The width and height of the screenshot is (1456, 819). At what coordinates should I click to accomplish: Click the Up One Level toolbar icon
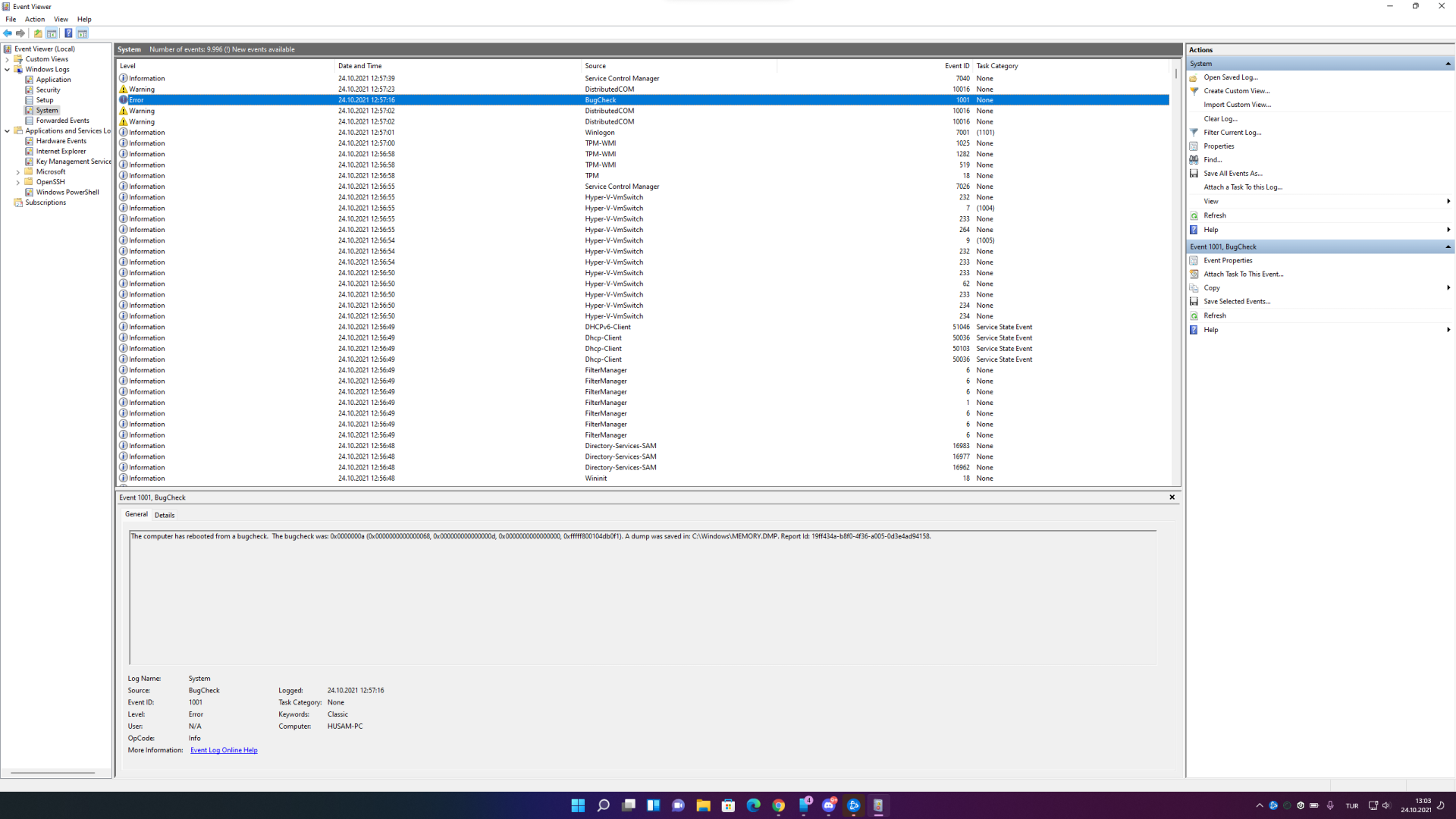pos(38,33)
